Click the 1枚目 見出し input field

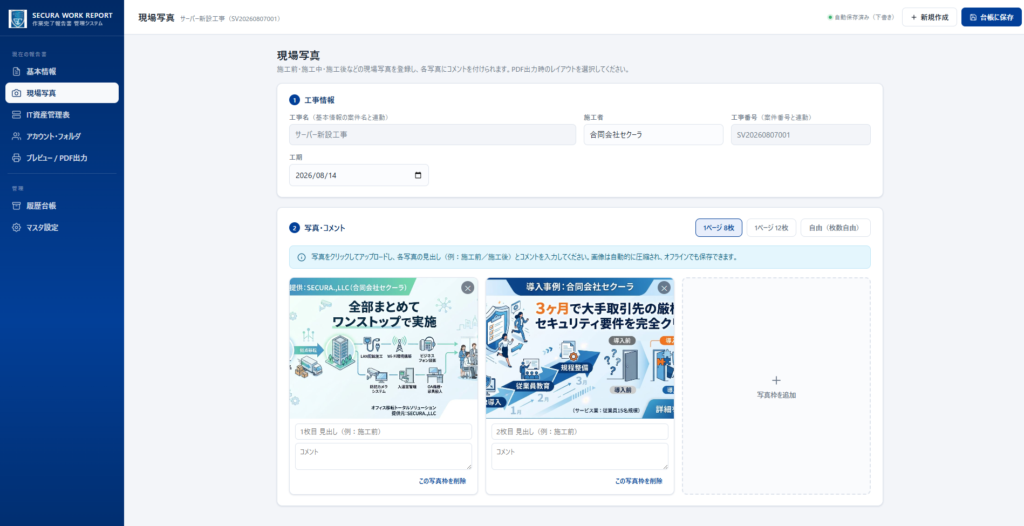pos(383,431)
